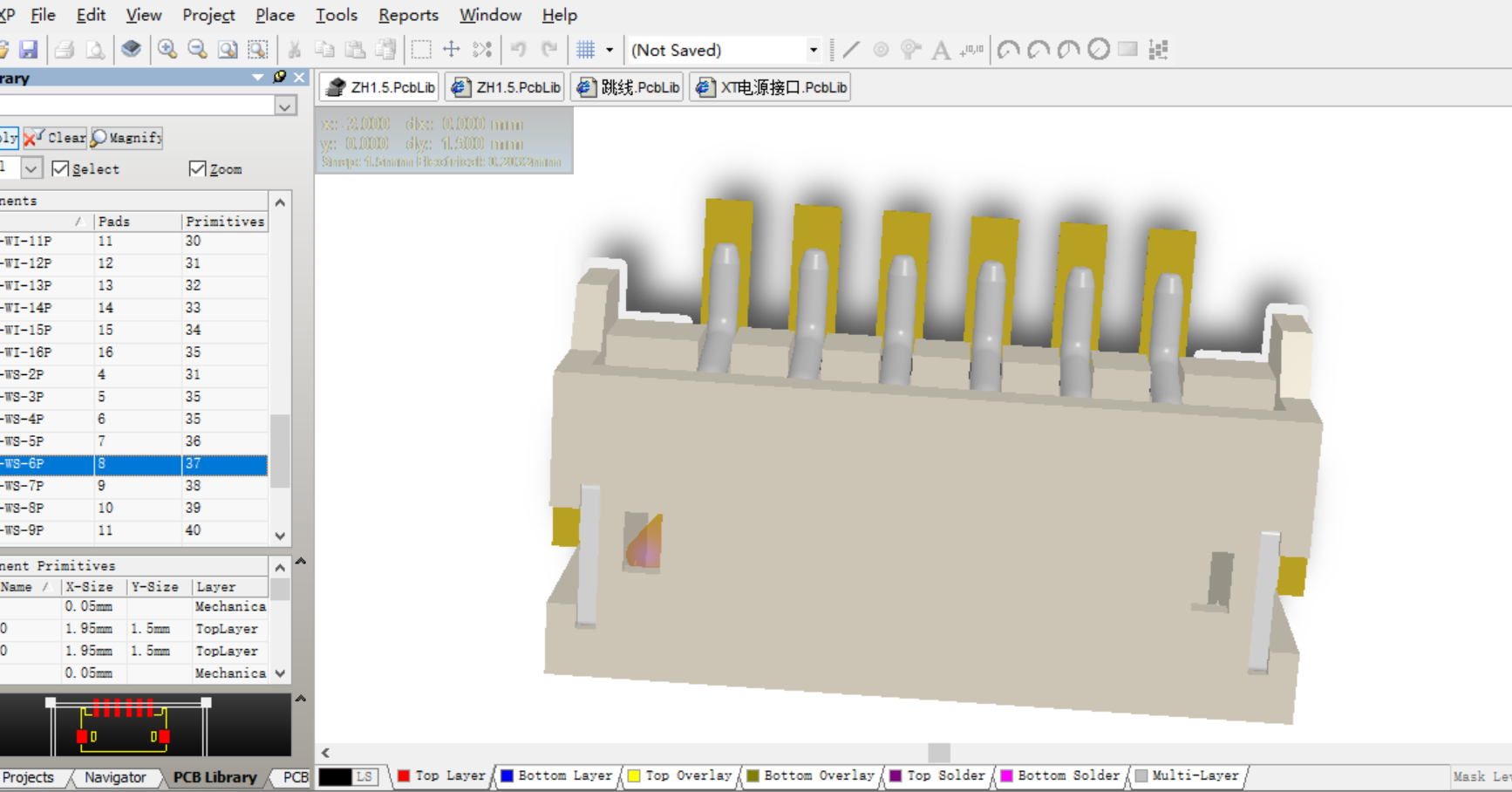Click the Layer column header in primitives
The image size is (1512, 792).
click(231, 587)
